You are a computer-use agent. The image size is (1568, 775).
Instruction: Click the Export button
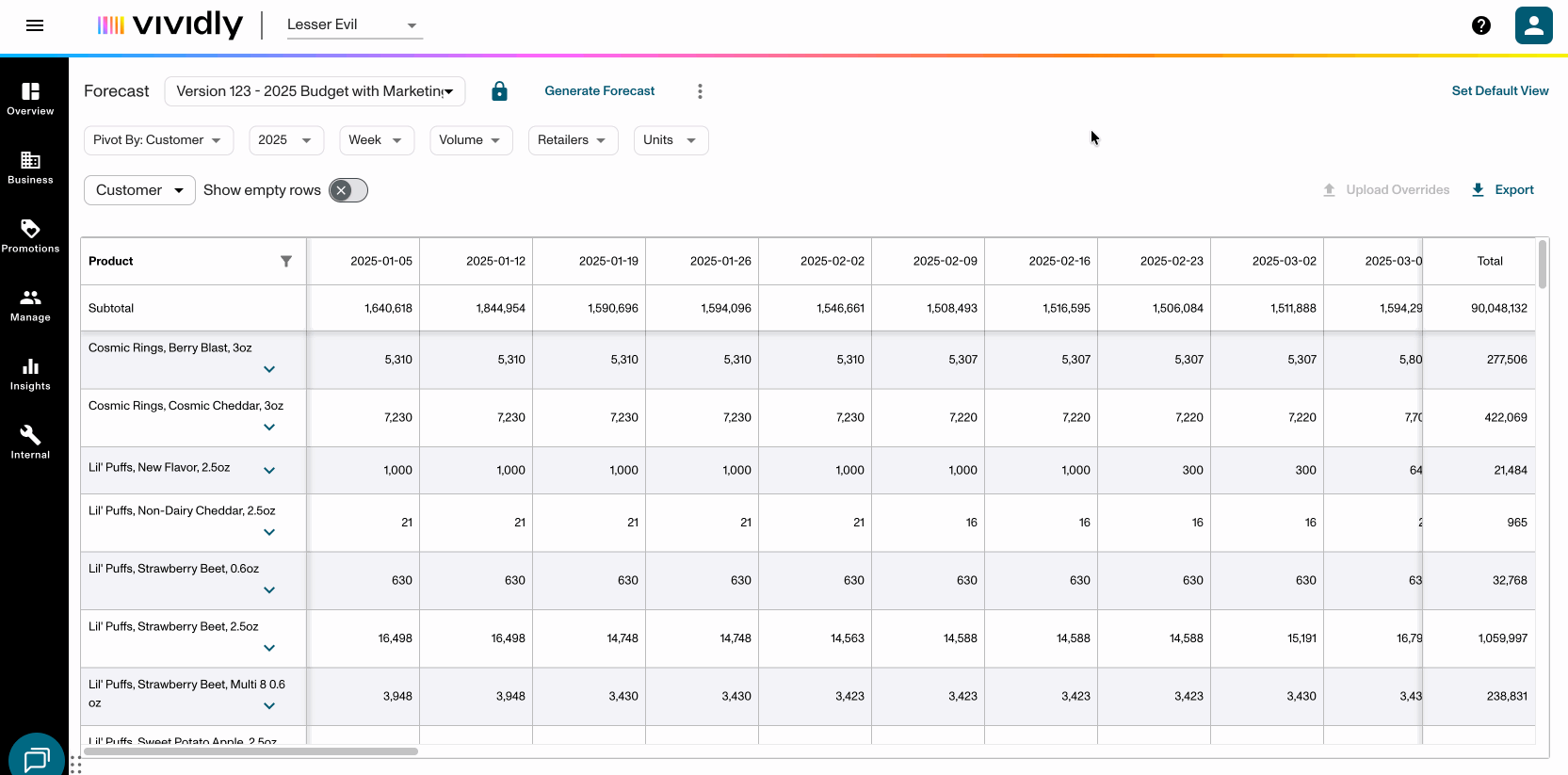click(x=1503, y=190)
